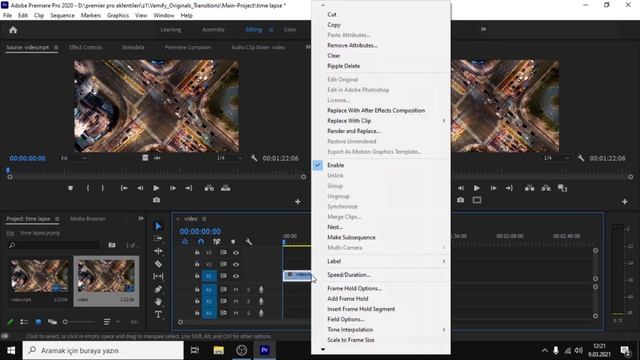
Task: Expand Project panel overflow tabs chevrons
Action: click(141, 219)
